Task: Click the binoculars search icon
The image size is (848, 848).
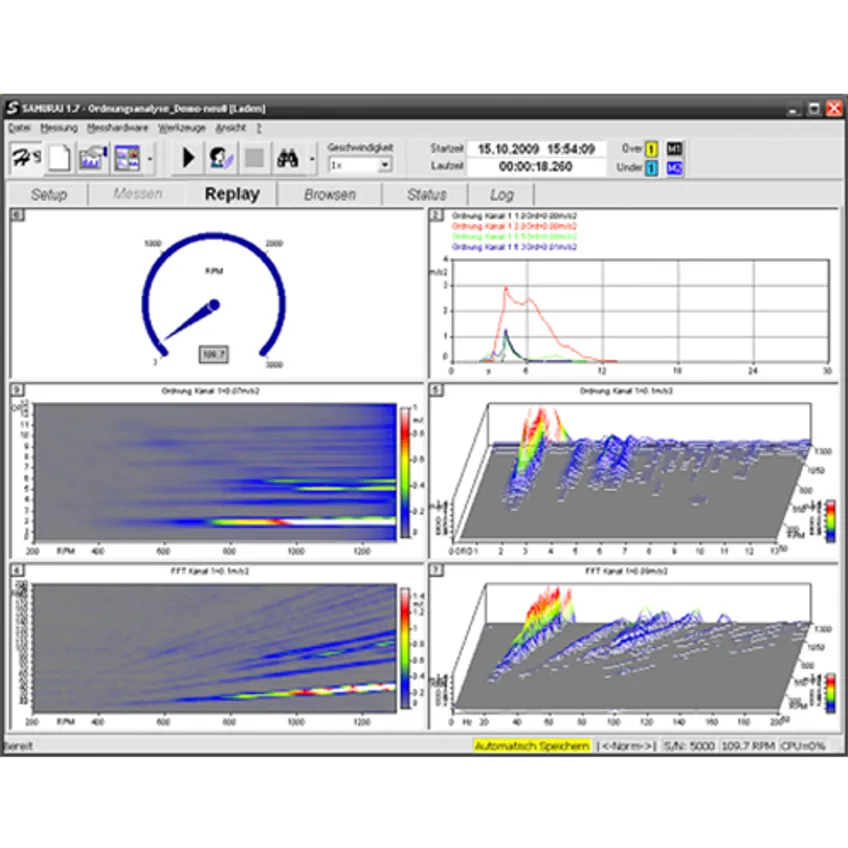Action: pyautogui.click(x=288, y=158)
